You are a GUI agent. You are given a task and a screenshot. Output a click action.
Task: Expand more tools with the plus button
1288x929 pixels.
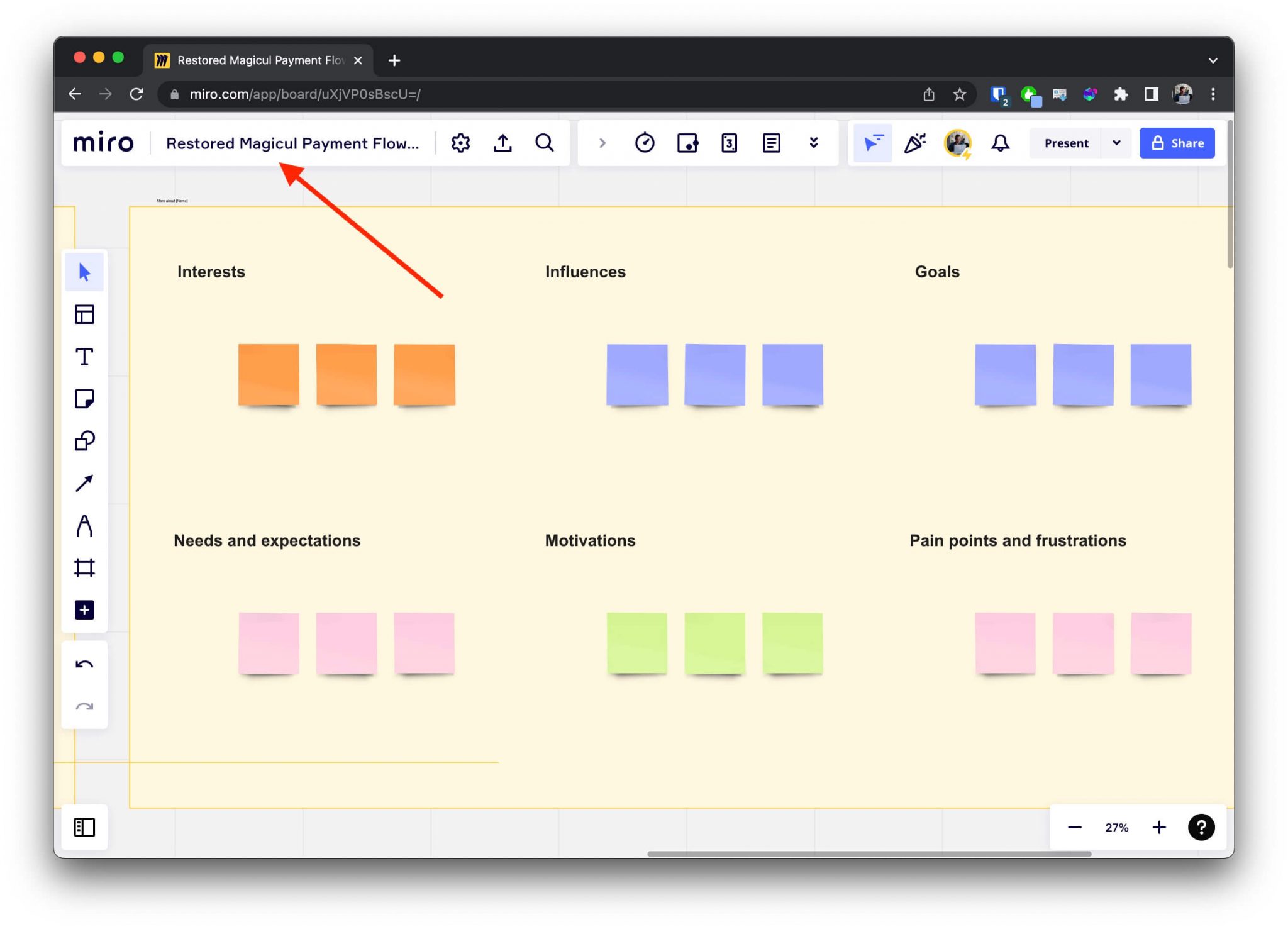click(x=84, y=609)
